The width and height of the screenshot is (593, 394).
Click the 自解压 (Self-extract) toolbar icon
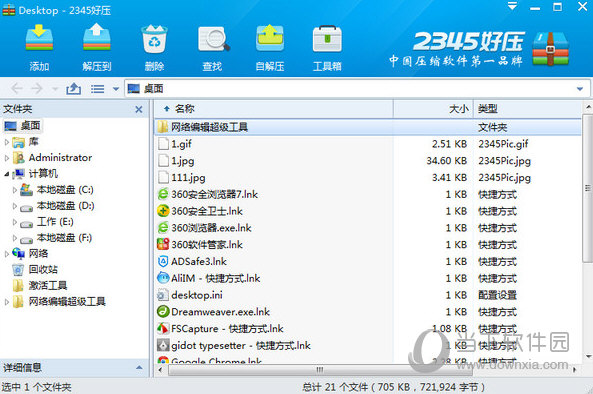click(270, 38)
